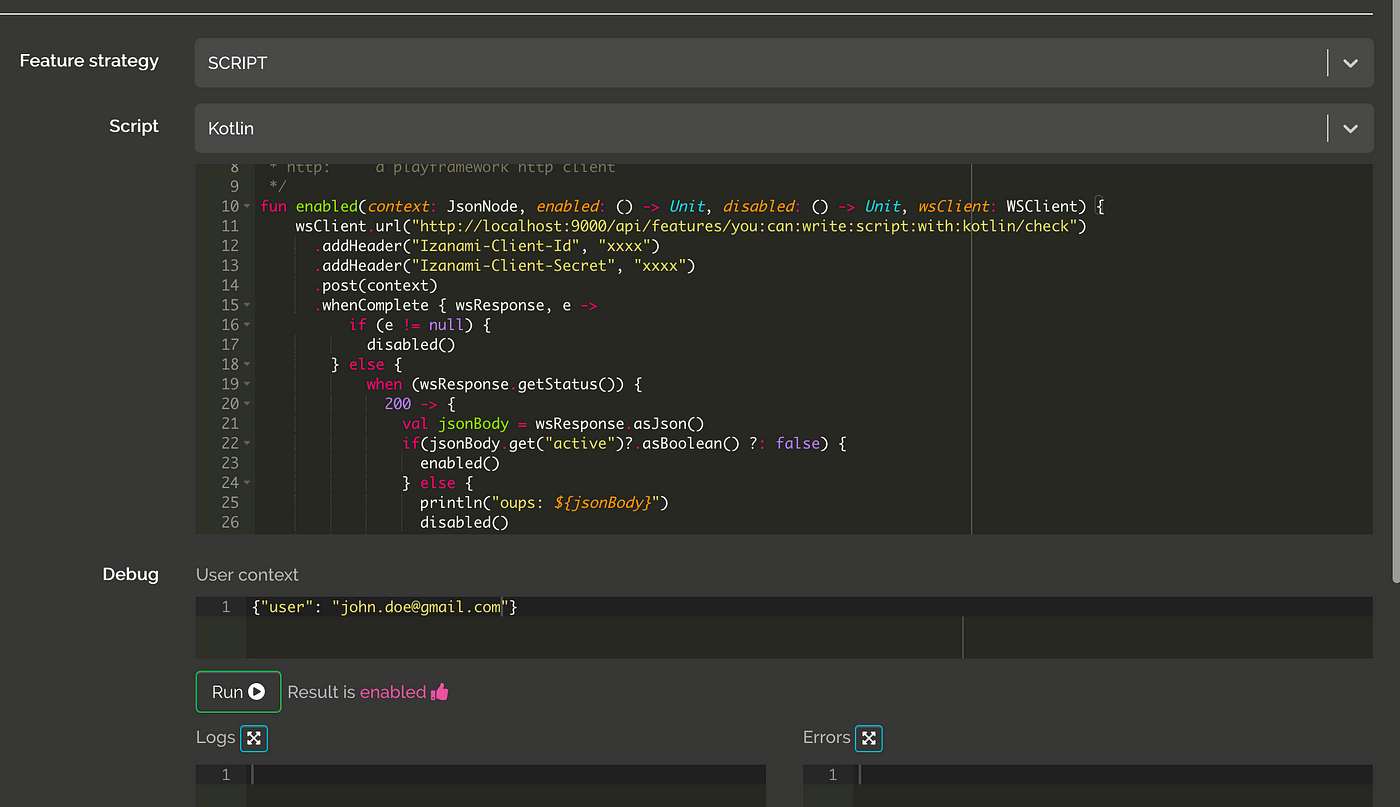Collapse code fold at line 10

(247, 207)
